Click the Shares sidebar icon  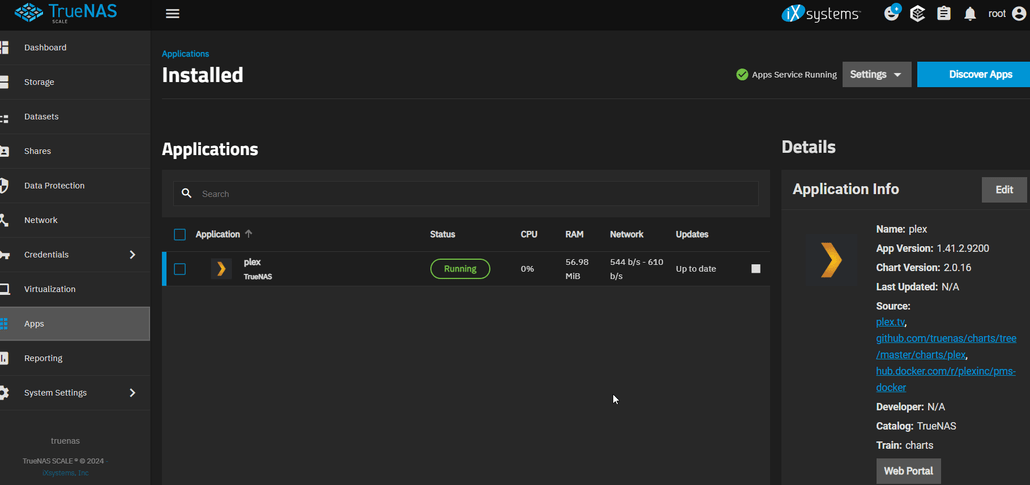pos(3,151)
